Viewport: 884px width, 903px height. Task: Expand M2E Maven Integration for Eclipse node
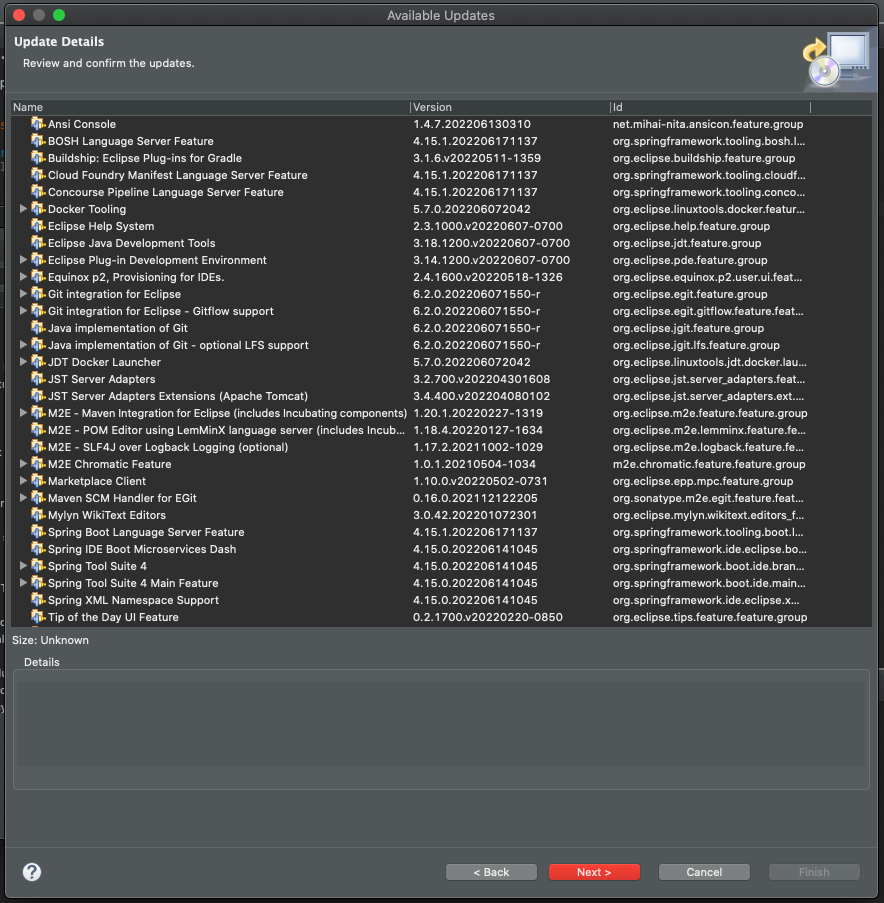[x=23, y=413]
